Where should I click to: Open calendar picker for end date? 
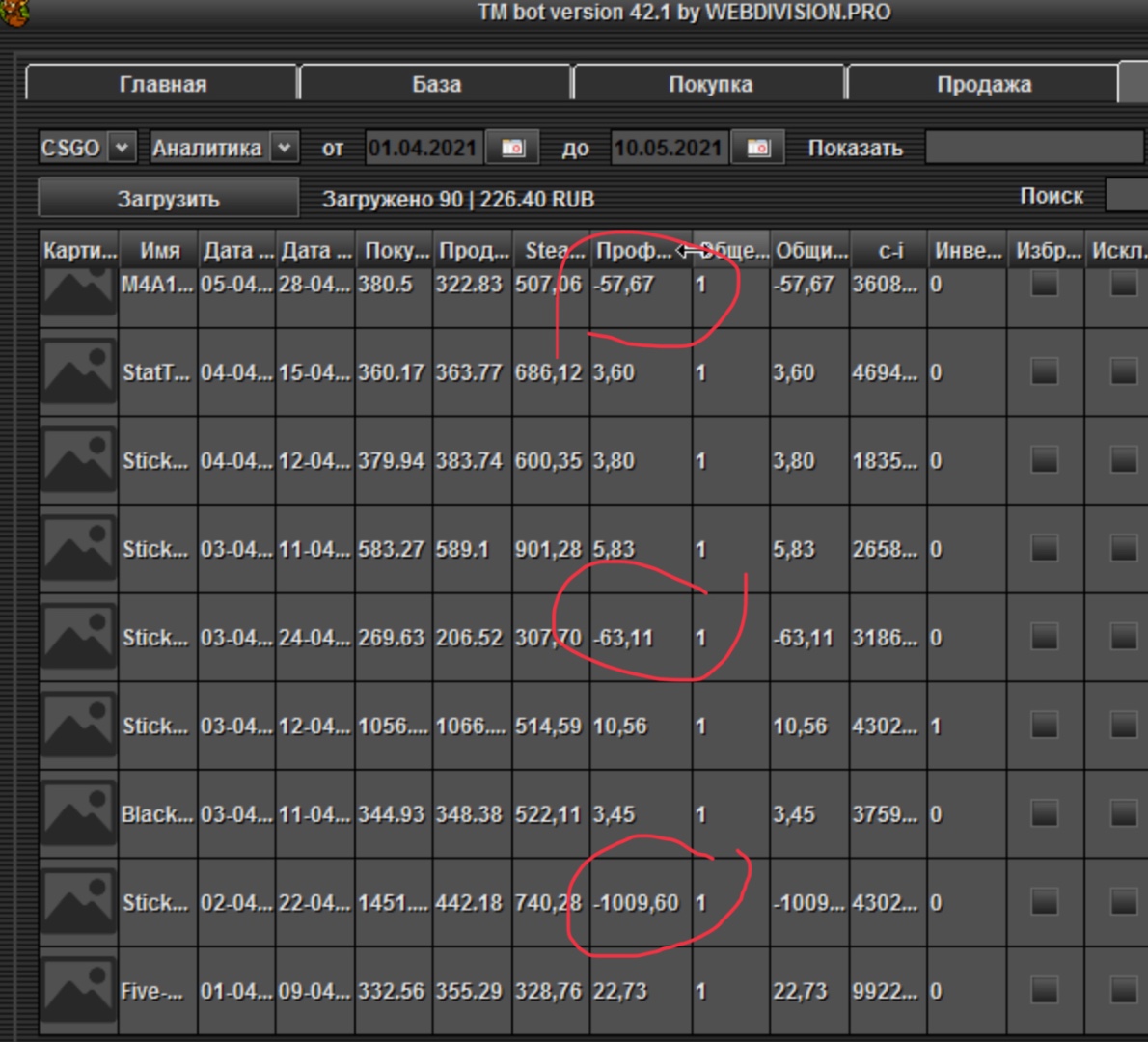point(758,148)
